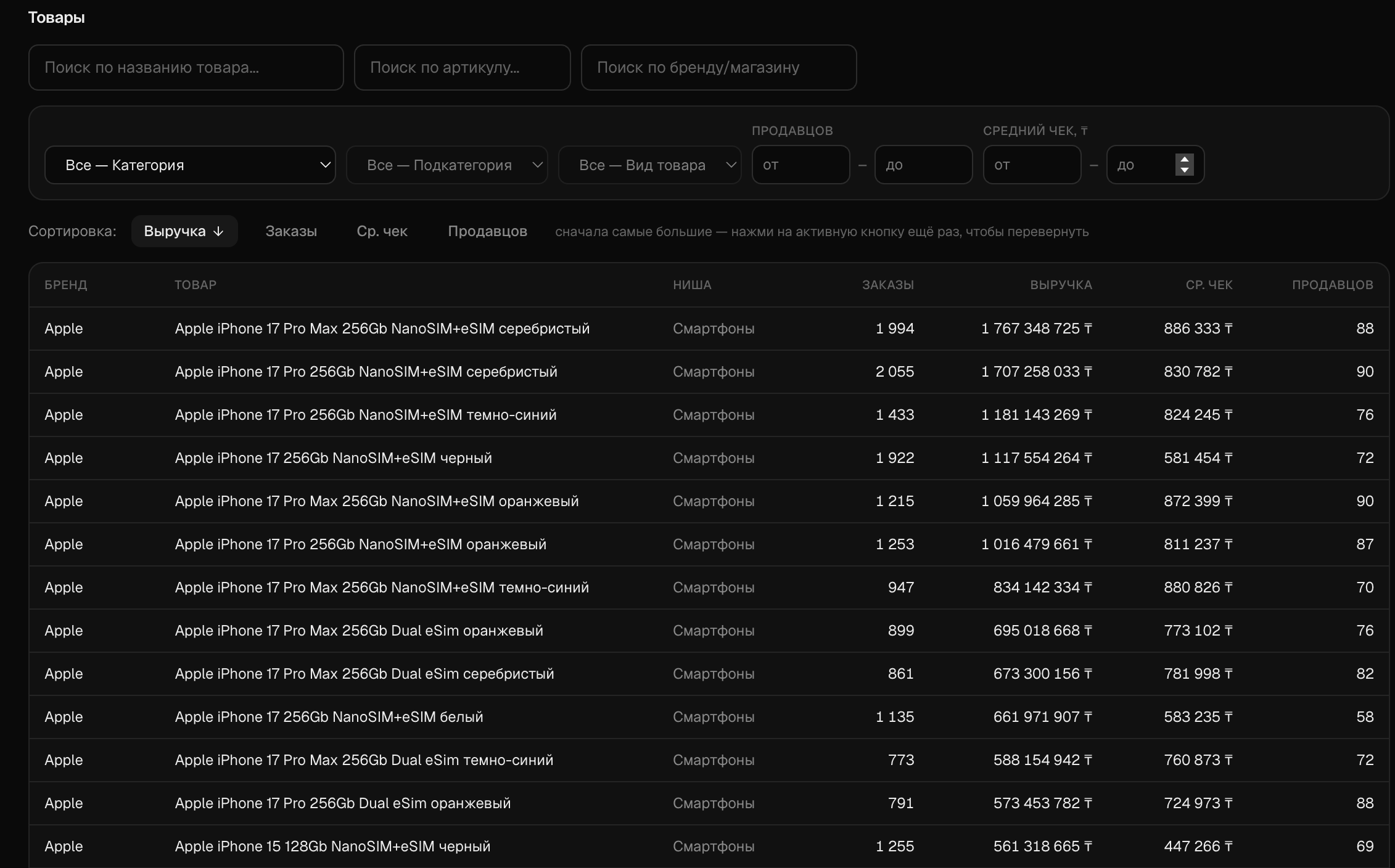Click the Продавцов 'до' maximum field
This screenshot has width=1395, height=868.
click(923, 165)
